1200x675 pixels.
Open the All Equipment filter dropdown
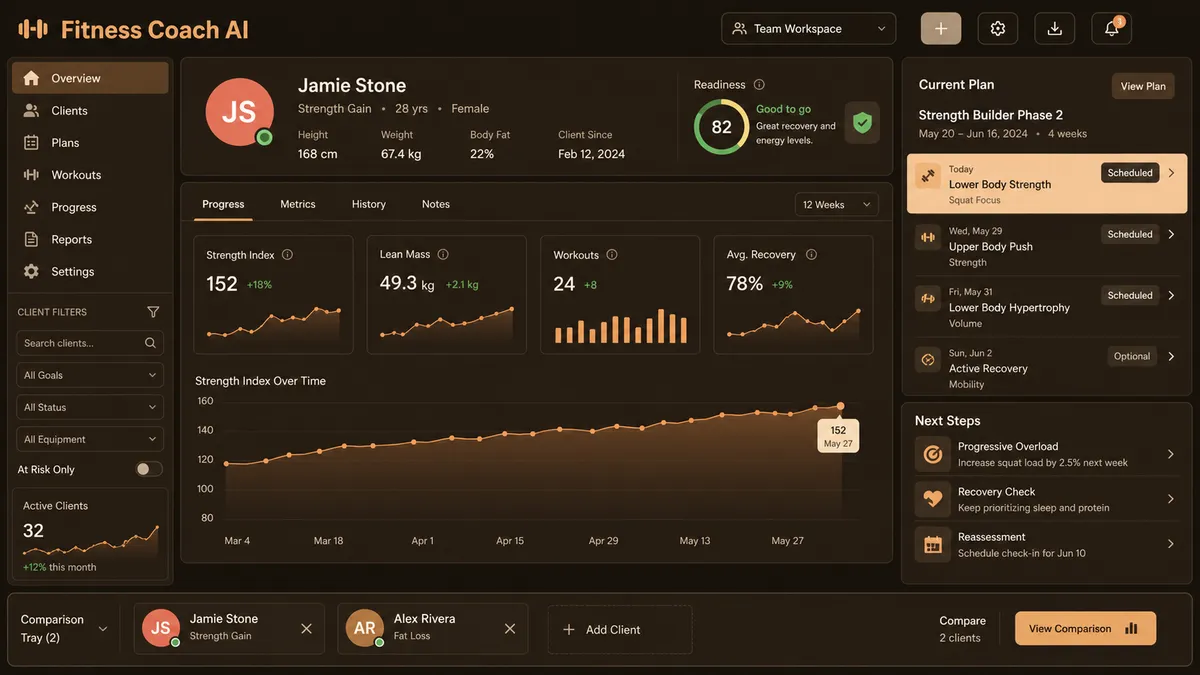coord(90,439)
